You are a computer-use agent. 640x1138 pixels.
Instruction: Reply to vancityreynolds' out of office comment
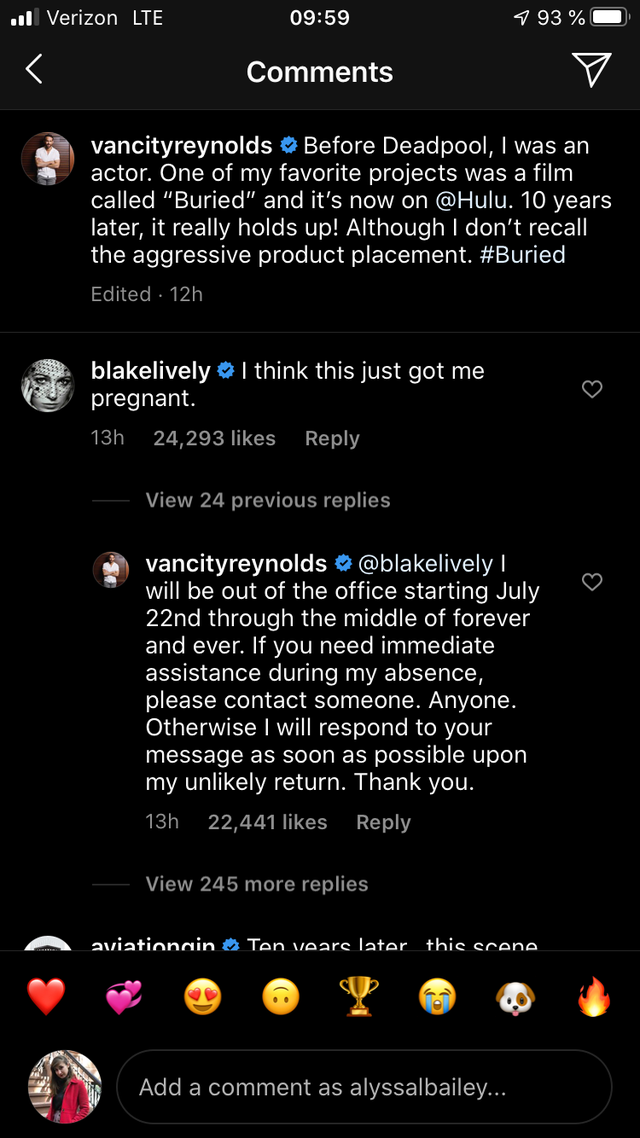pyautogui.click(x=384, y=822)
